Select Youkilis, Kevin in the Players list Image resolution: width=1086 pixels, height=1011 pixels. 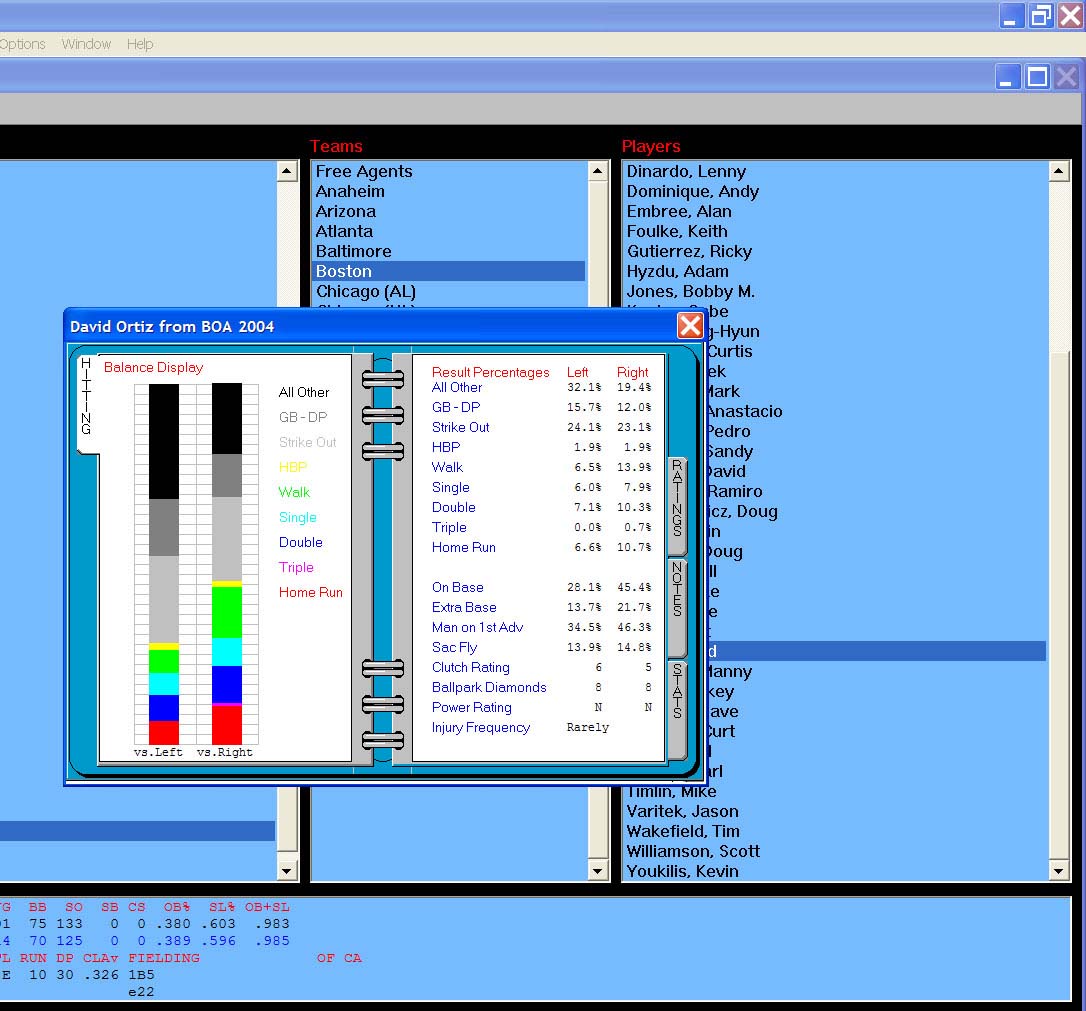[x=835, y=871]
